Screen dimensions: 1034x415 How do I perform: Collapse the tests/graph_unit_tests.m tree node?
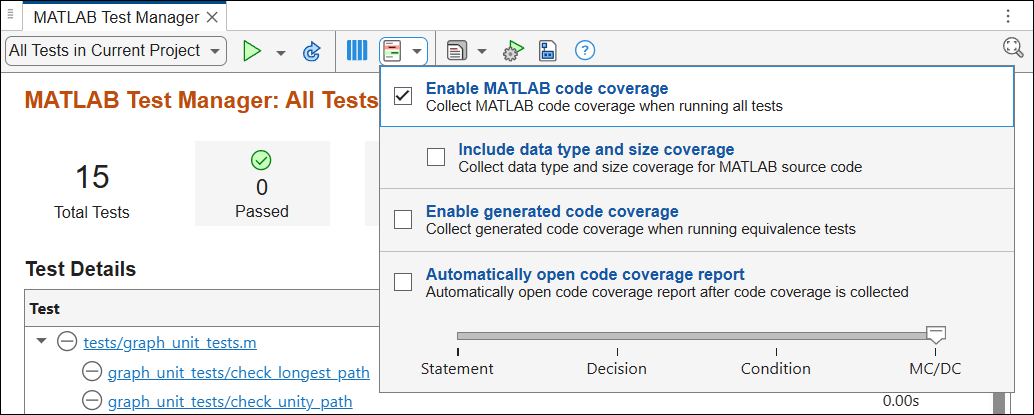42,342
